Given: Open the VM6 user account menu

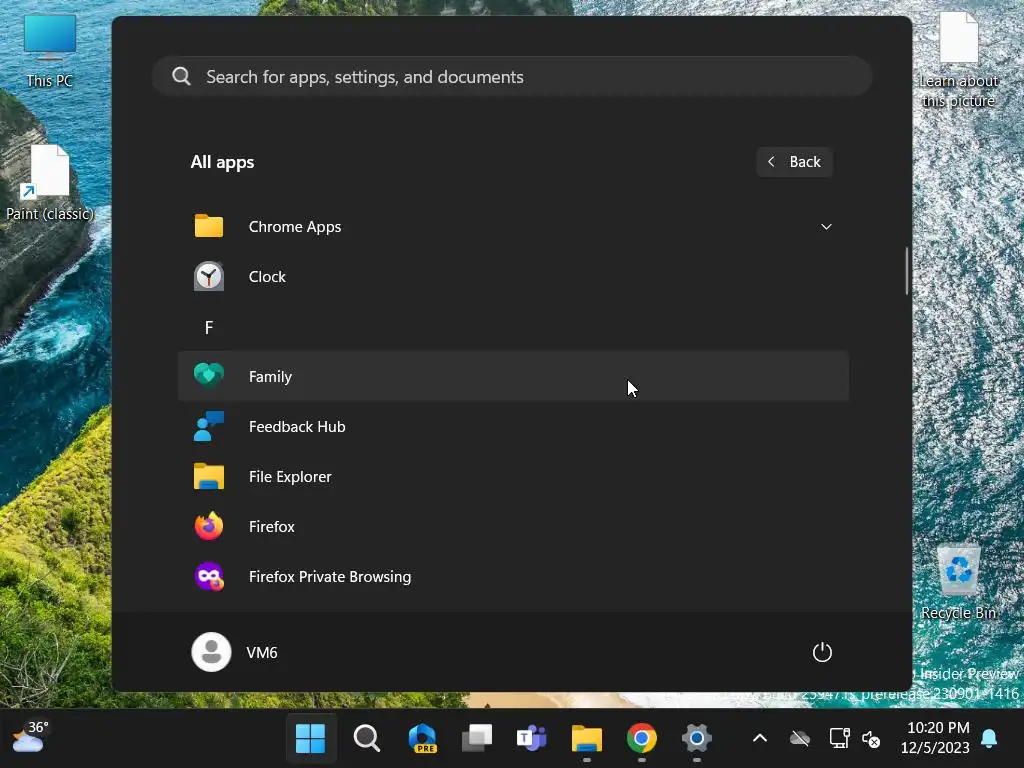Looking at the screenshot, I should [x=235, y=652].
